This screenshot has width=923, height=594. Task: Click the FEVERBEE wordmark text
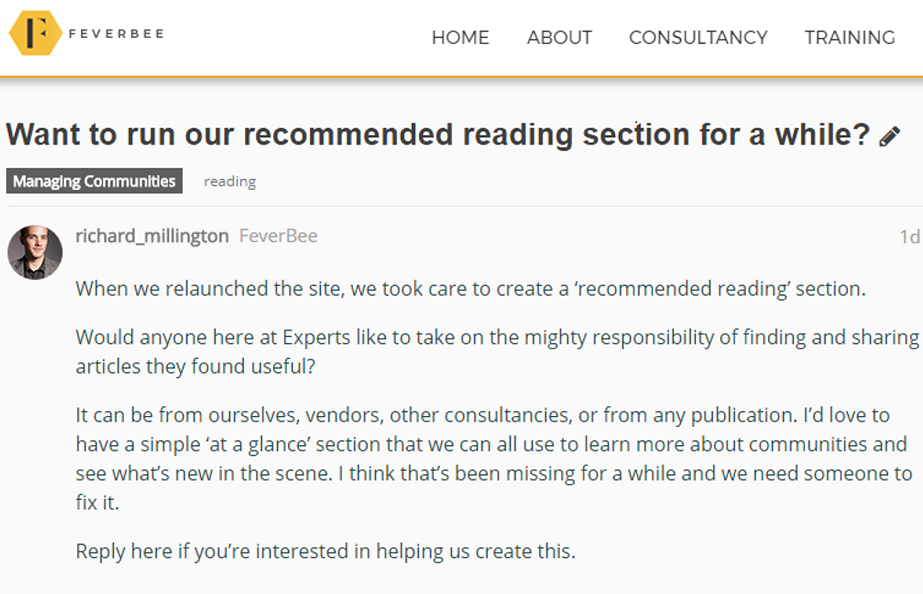(x=117, y=34)
